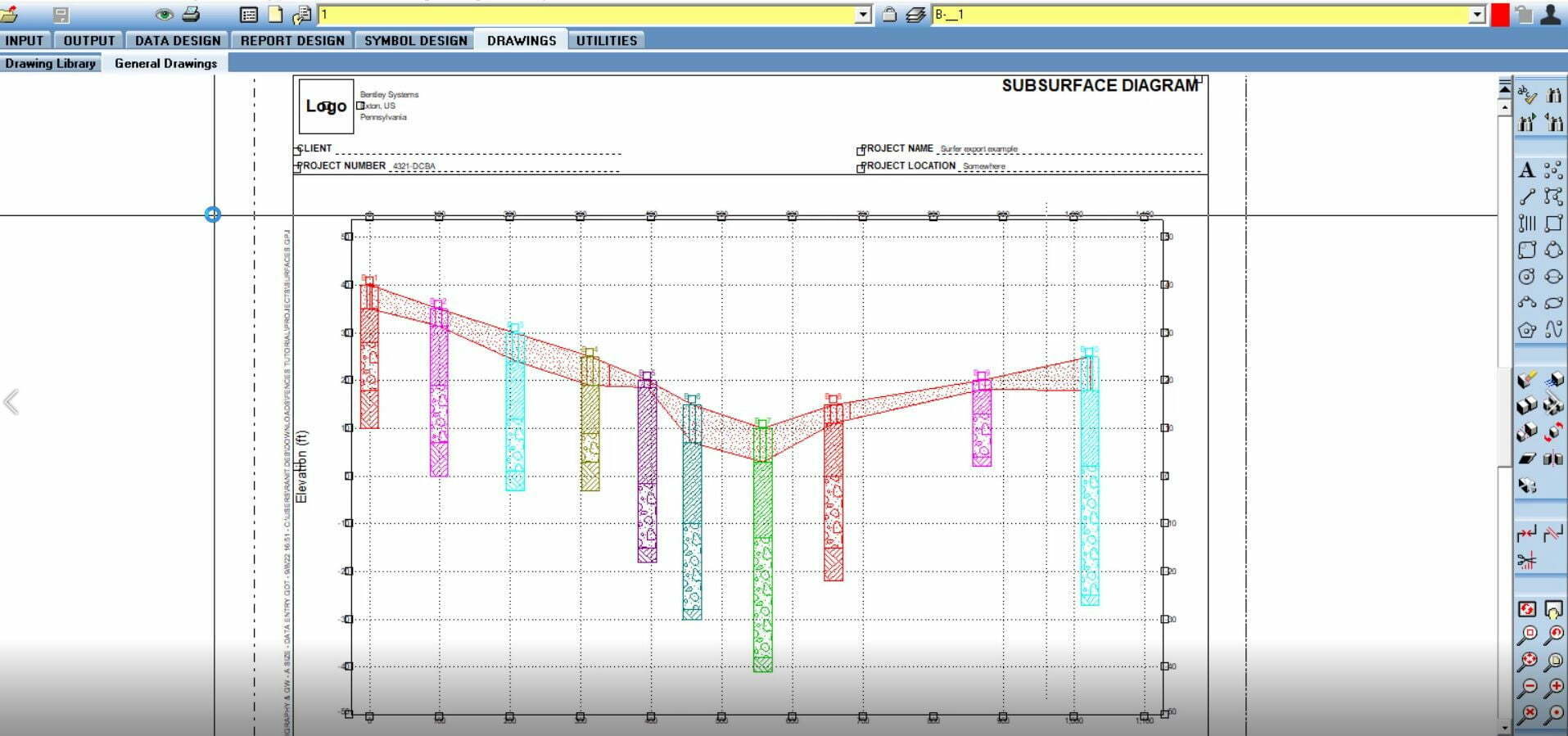The image size is (1568, 736).
Task: Toggle the eye preview icon
Action: point(164,14)
